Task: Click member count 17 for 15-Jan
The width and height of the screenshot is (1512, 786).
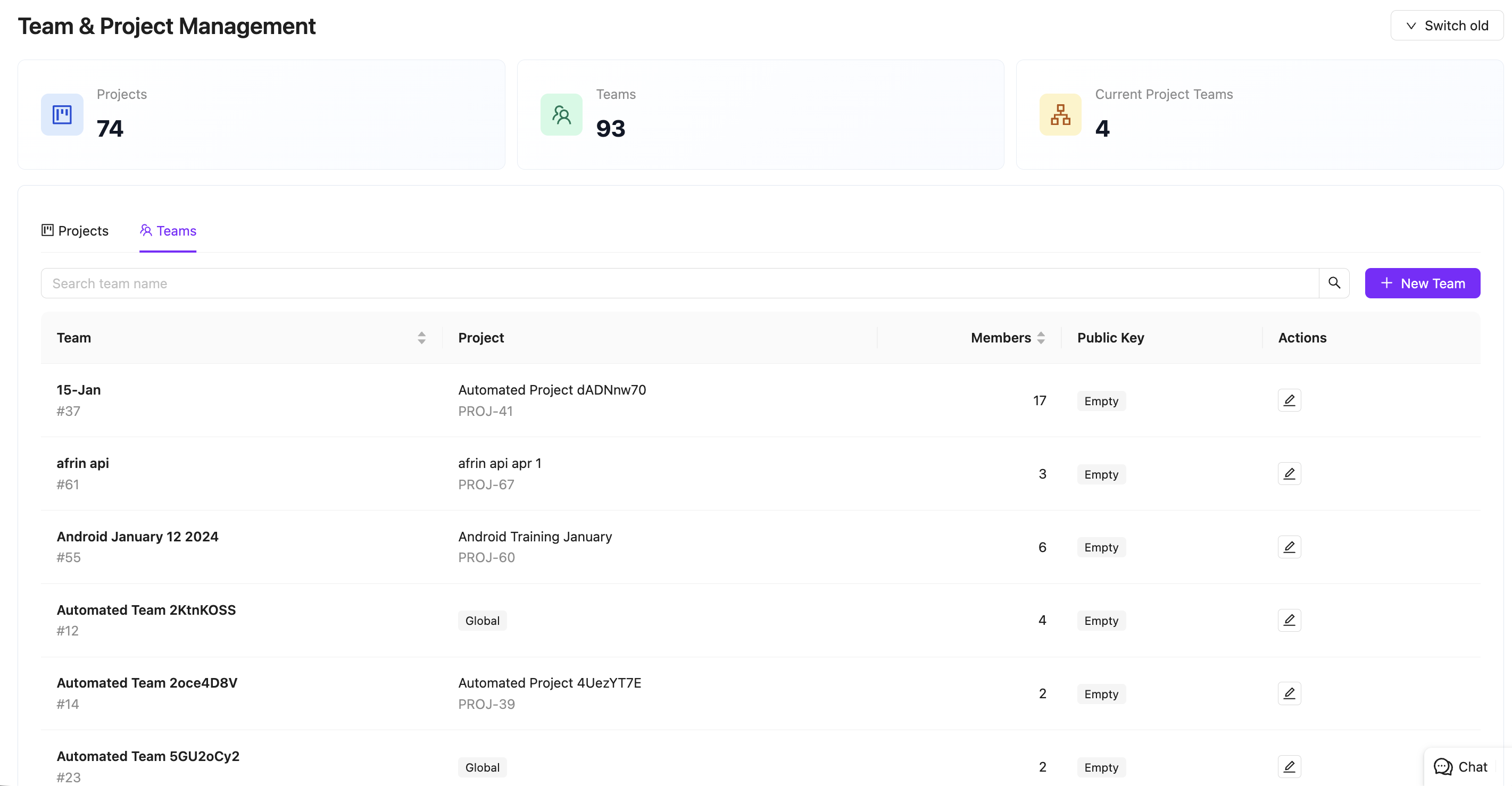Action: click(1040, 400)
